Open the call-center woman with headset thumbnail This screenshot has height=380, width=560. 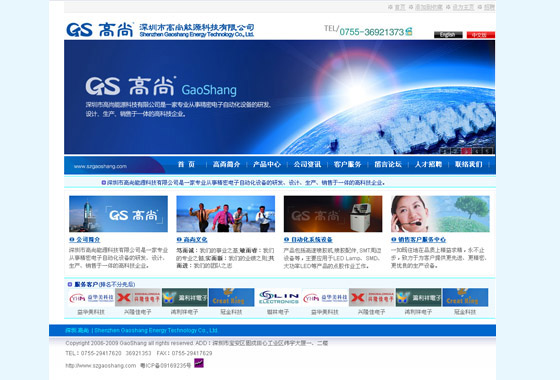click(x=440, y=214)
